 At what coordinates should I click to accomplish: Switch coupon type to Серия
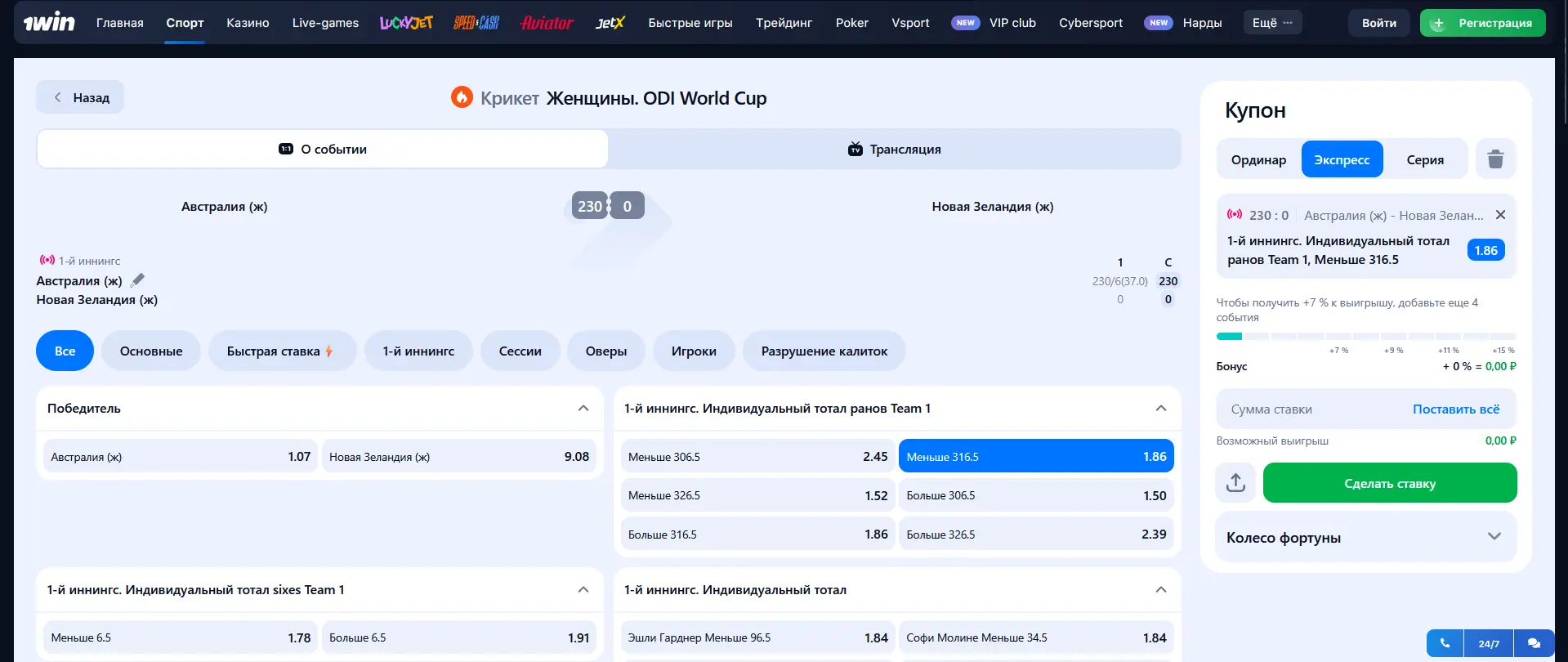click(1424, 160)
